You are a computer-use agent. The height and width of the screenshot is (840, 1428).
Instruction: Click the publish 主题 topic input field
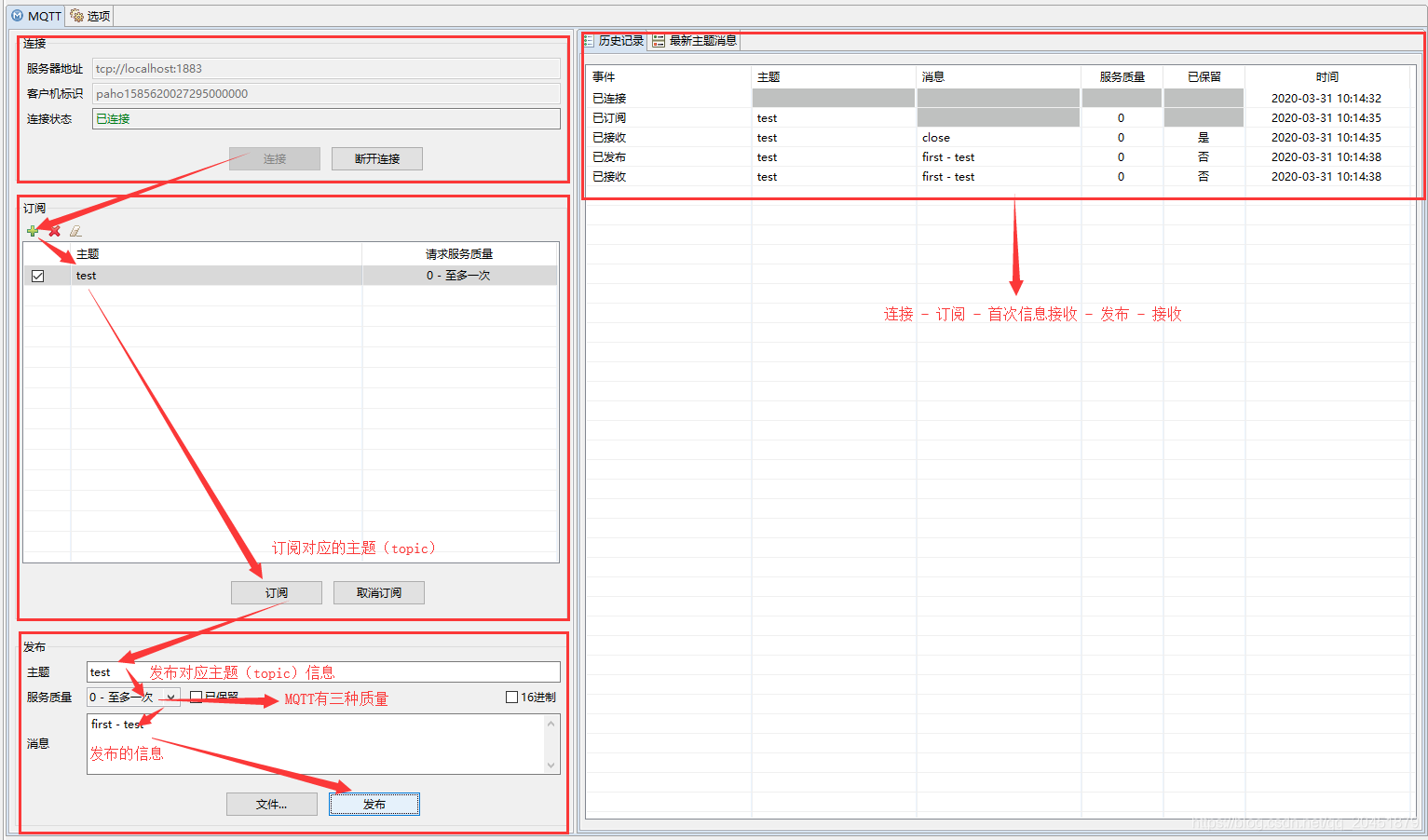[x=323, y=671]
